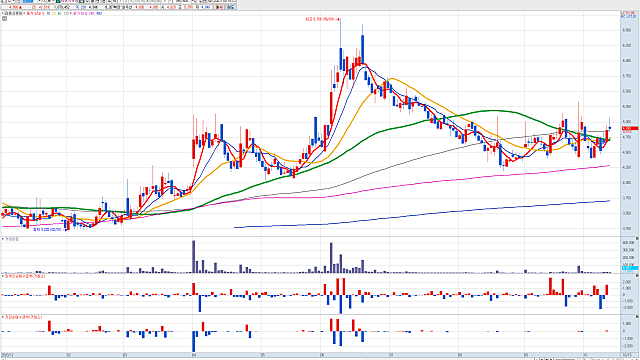640x360 pixels.
Task: Click the blue lowest-price marker label at bottom left
Action: [47, 230]
